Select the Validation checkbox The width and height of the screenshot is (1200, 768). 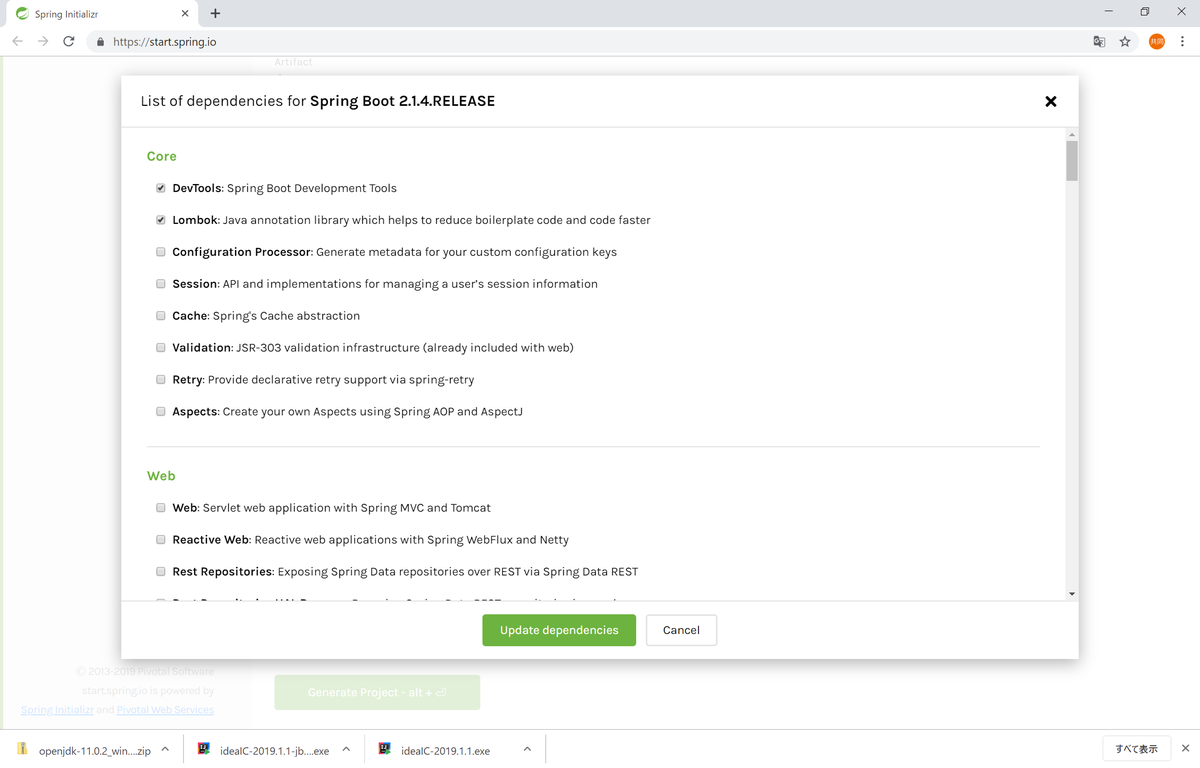(161, 348)
